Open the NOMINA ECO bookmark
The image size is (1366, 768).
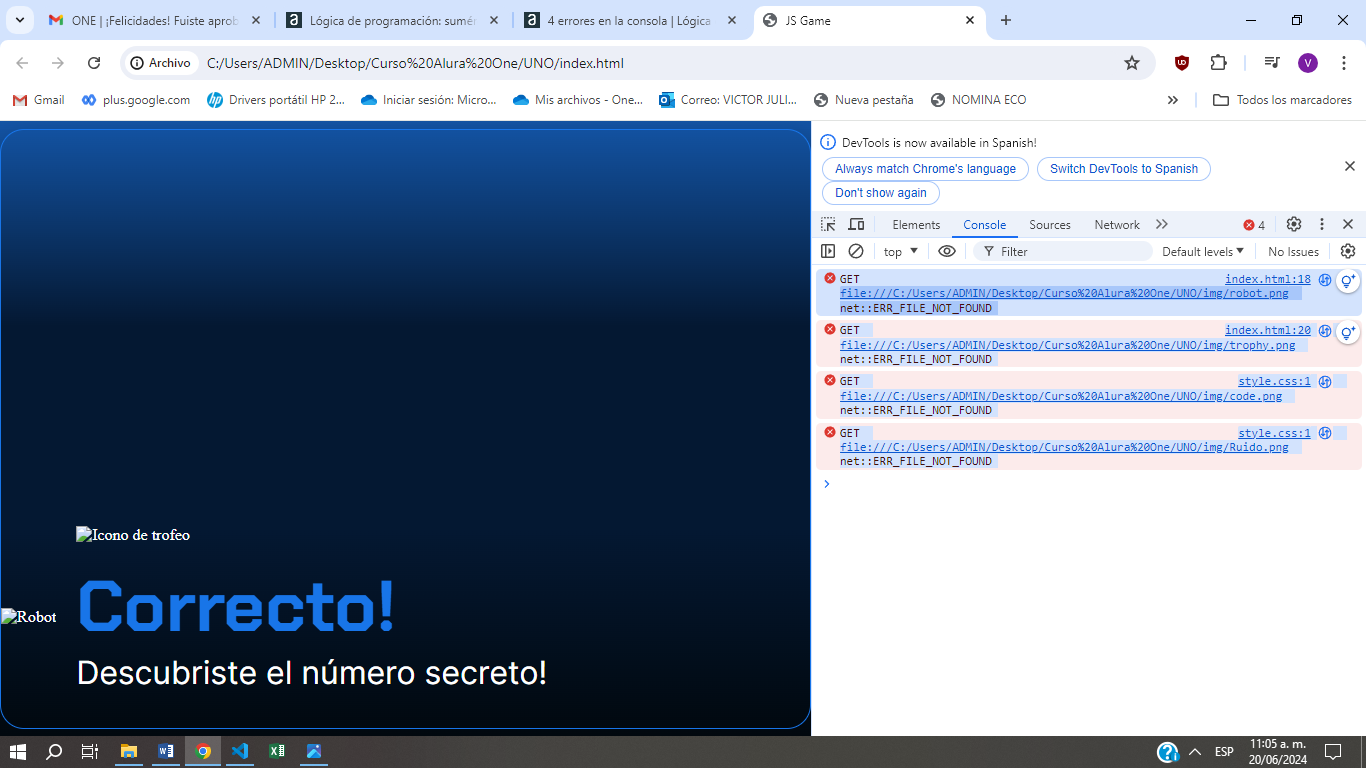coord(978,100)
